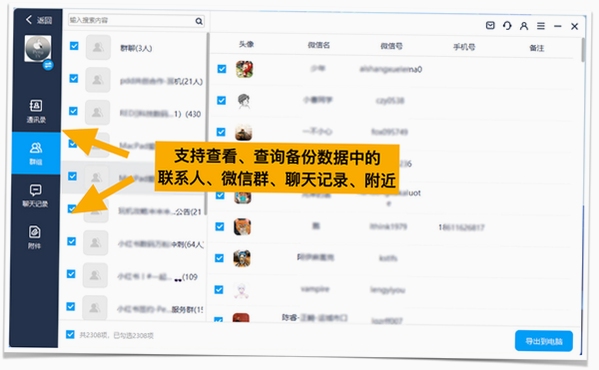Open the 通讯录 contacts section
Screen dimensions: 599x370
coord(36,111)
